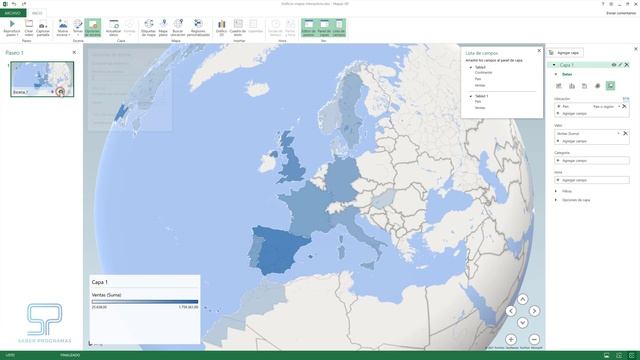
Task: Select the heat map chart type icon
Action: point(598,86)
